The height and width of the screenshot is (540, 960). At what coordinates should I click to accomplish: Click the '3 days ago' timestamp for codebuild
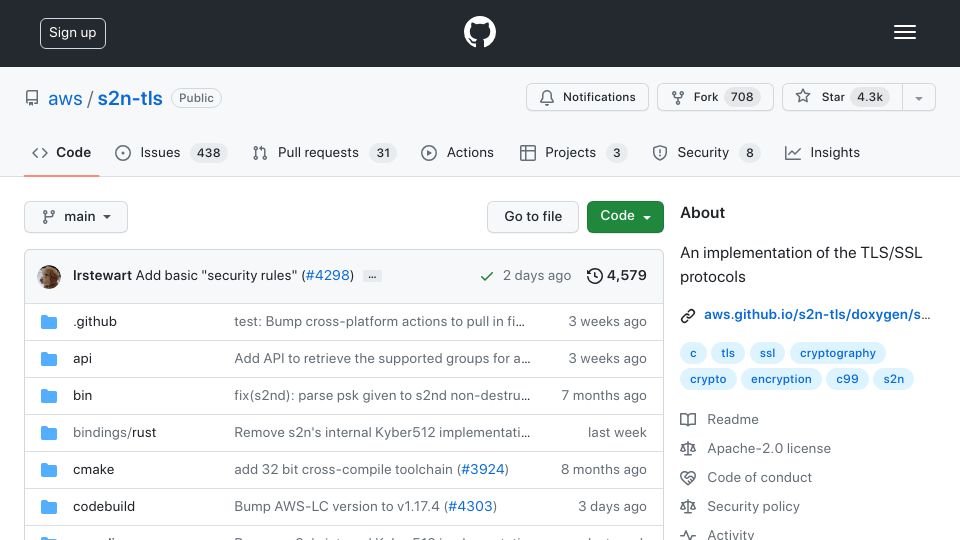pyautogui.click(x=612, y=506)
